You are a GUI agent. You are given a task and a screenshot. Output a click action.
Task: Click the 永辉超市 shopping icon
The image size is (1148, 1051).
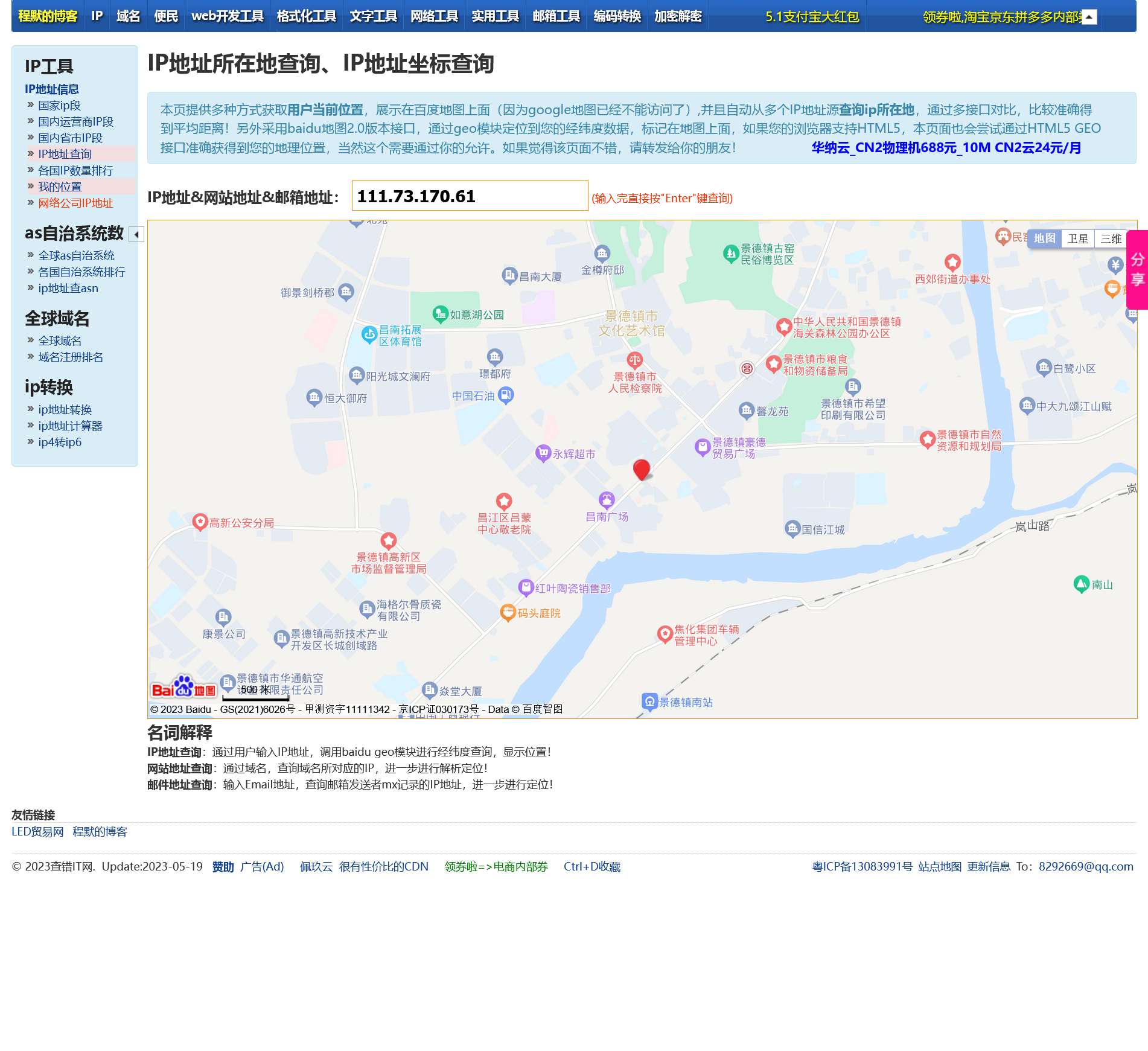[543, 453]
